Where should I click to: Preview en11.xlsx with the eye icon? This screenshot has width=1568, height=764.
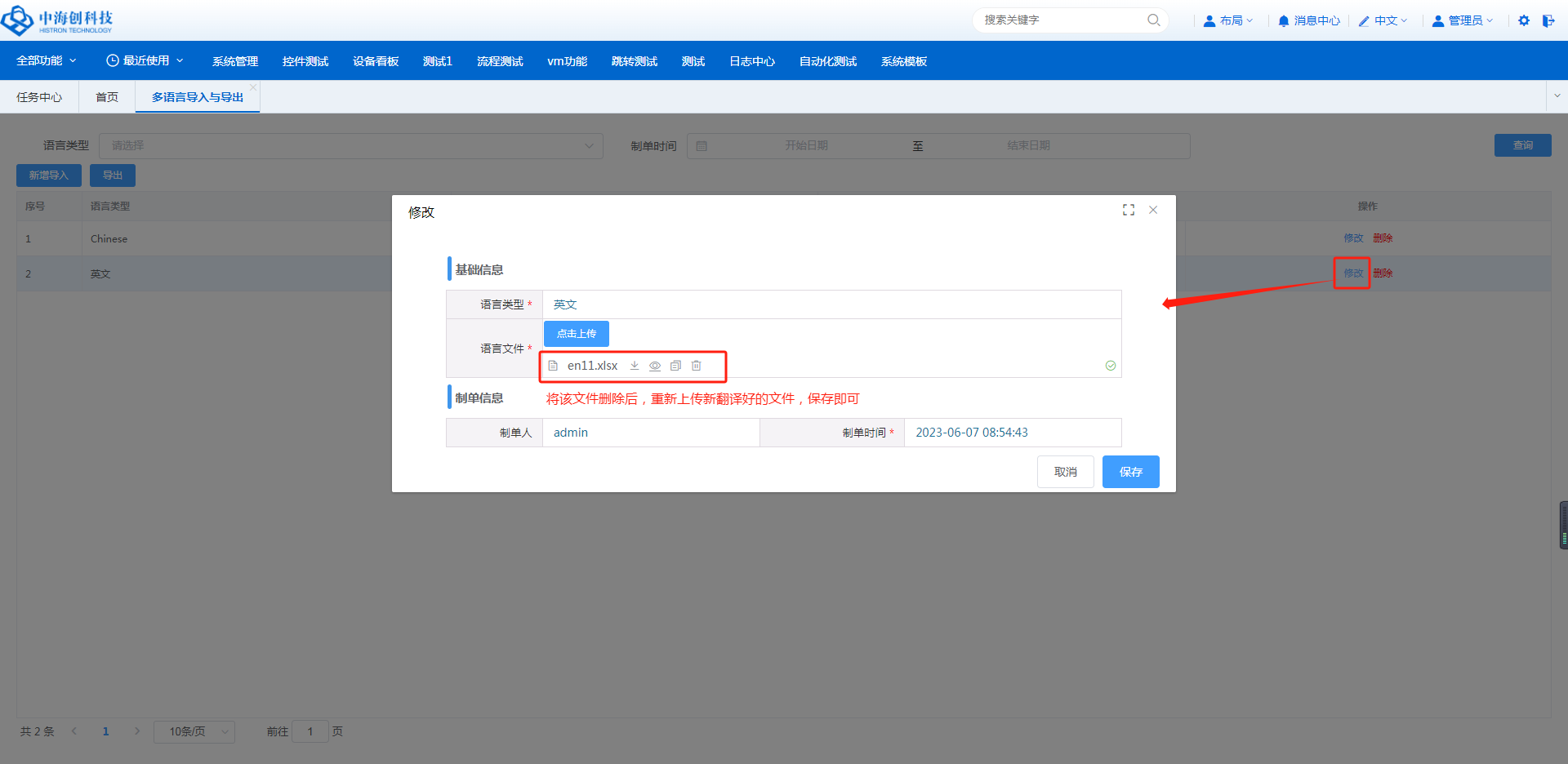655,366
